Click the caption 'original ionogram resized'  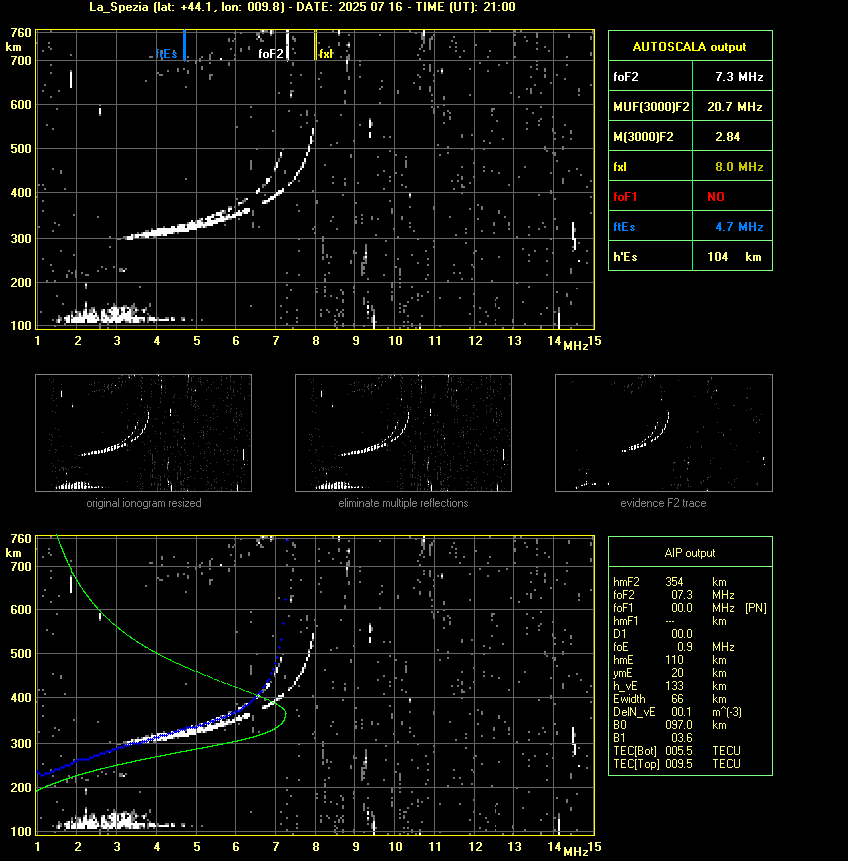pos(144,503)
